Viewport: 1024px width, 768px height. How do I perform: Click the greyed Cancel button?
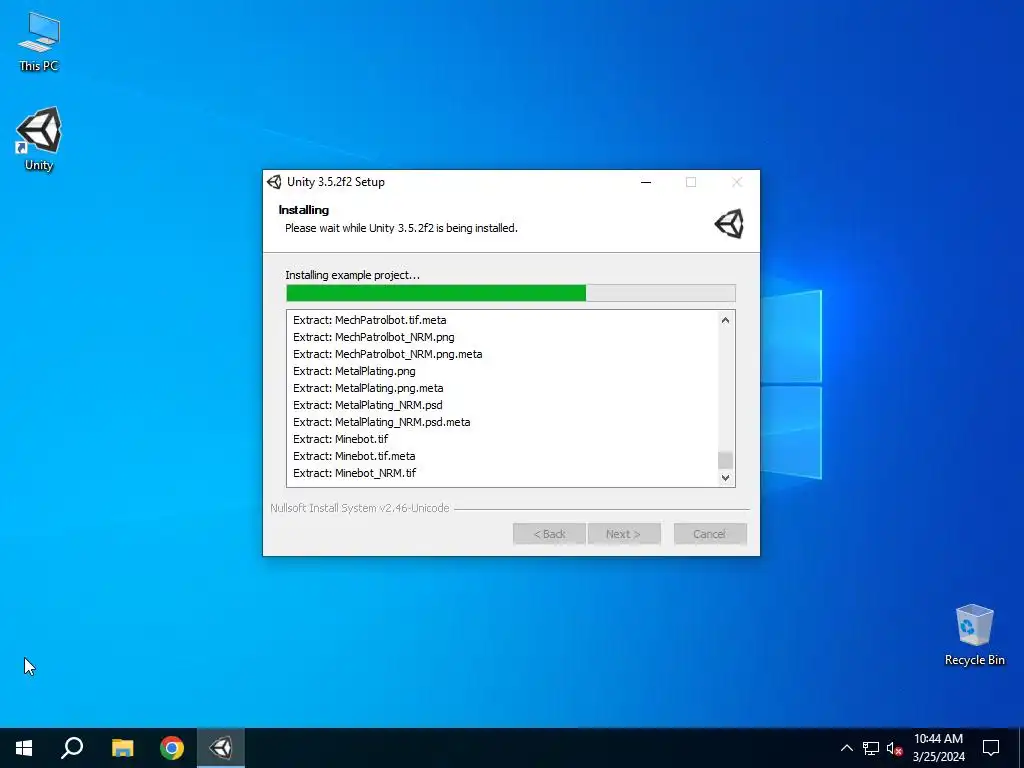coord(710,534)
